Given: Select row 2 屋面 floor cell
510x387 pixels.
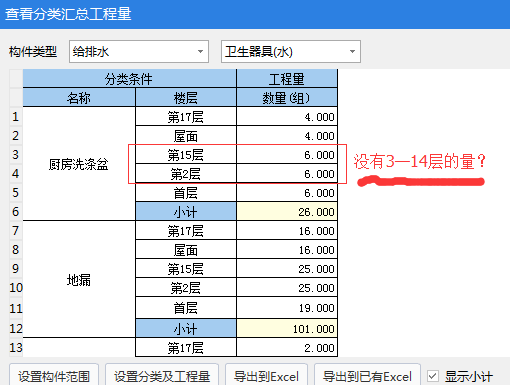Looking at the screenshot, I should (186, 136).
